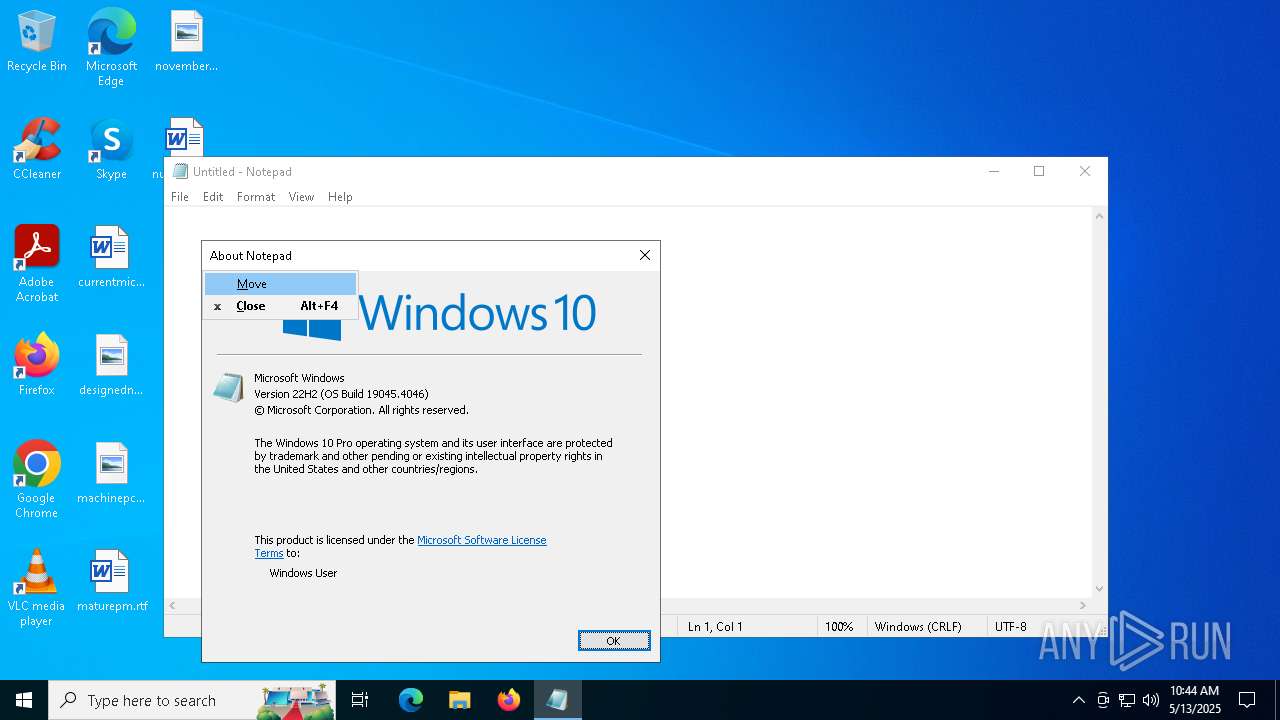This screenshot has width=1280, height=720.
Task: Open the Recycle Bin desktop icon
Action: click(x=37, y=42)
